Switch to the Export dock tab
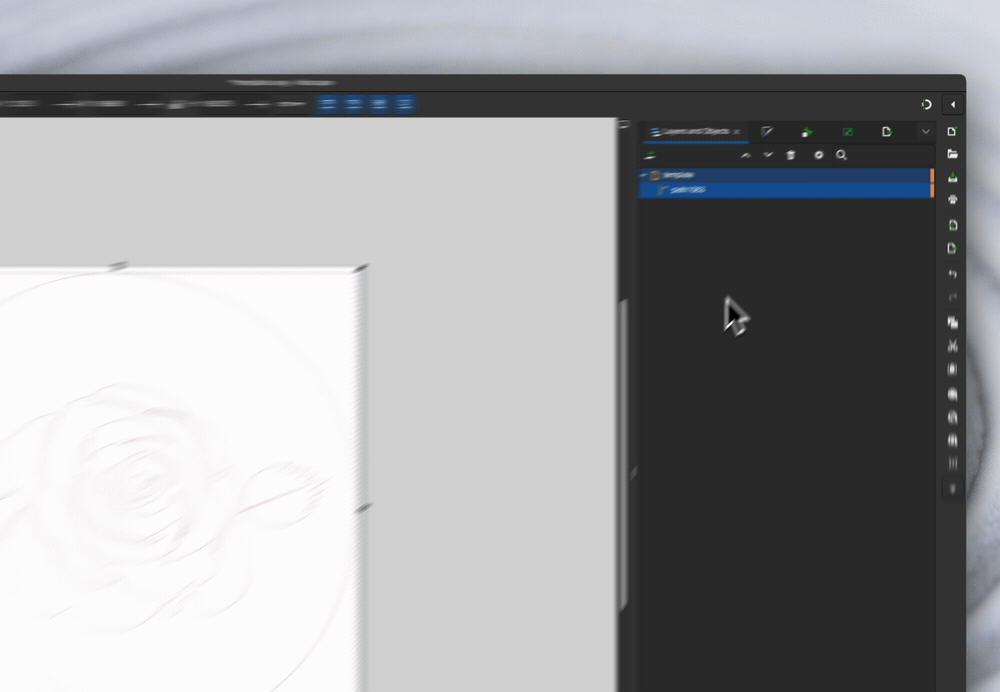Viewport: 1000px width, 692px height. (886, 131)
